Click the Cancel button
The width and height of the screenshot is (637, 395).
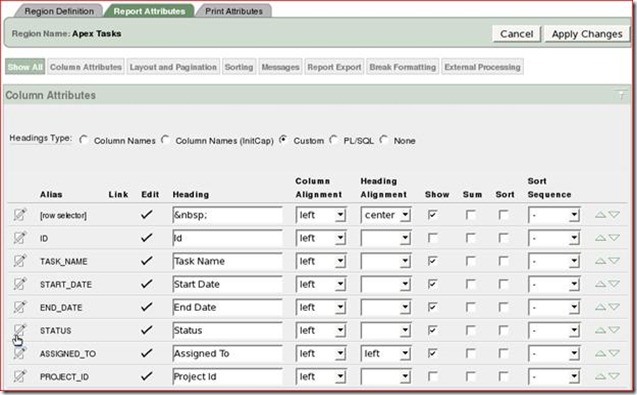[516, 34]
